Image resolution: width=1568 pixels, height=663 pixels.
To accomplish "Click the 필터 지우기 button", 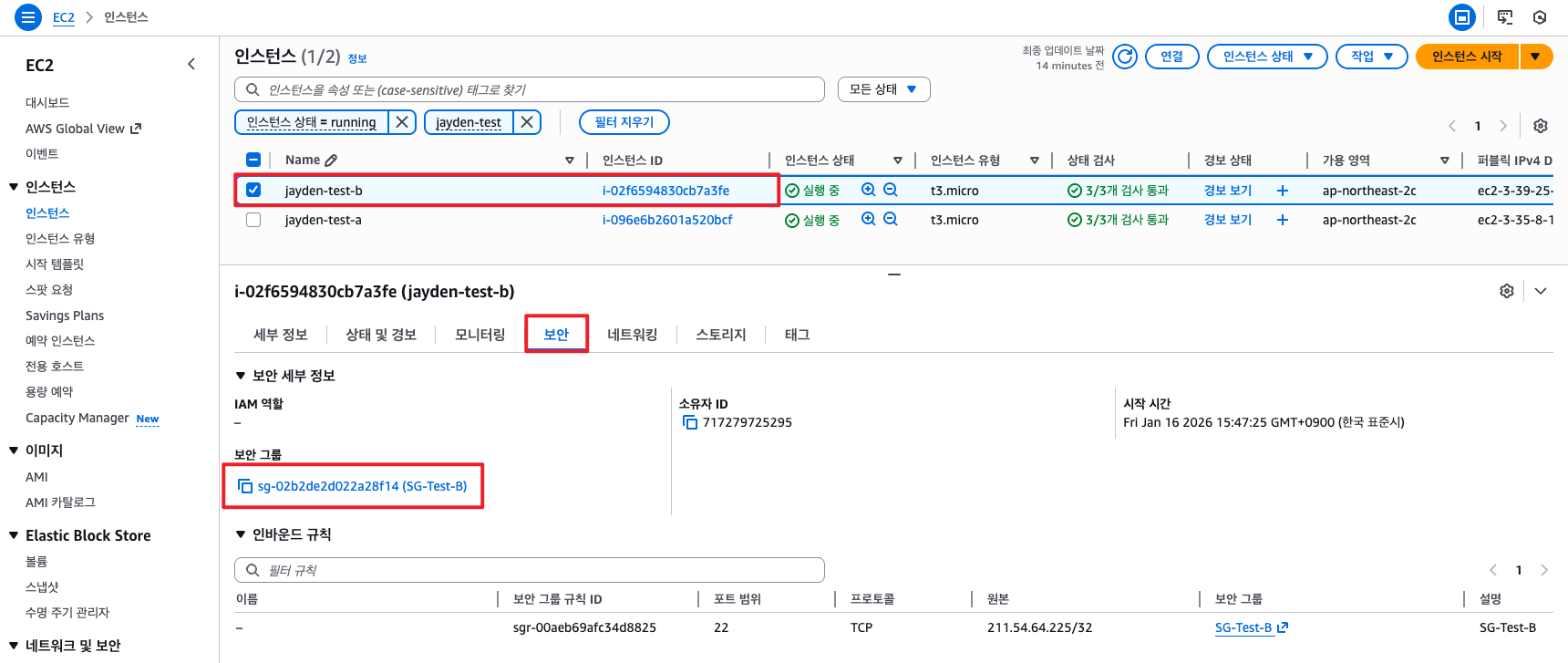I will (x=624, y=122).
